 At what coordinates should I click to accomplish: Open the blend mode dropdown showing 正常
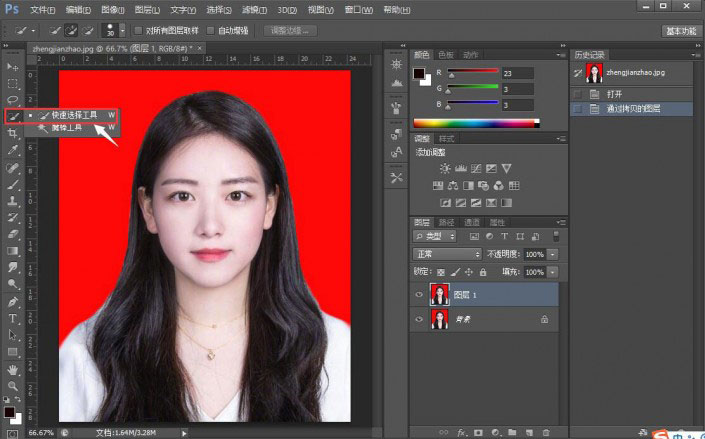point(447,254)
